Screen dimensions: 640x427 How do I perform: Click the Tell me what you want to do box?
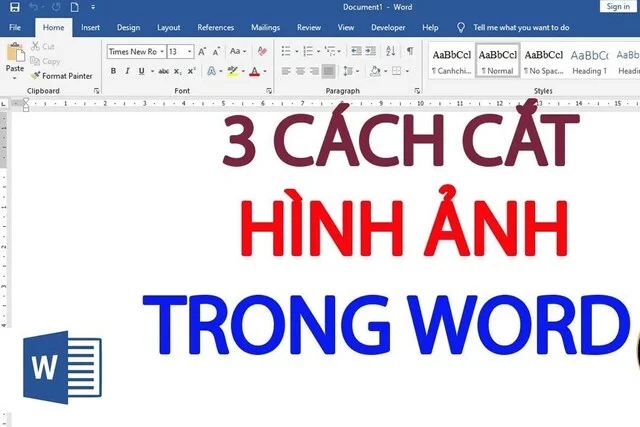click(521, 28)
